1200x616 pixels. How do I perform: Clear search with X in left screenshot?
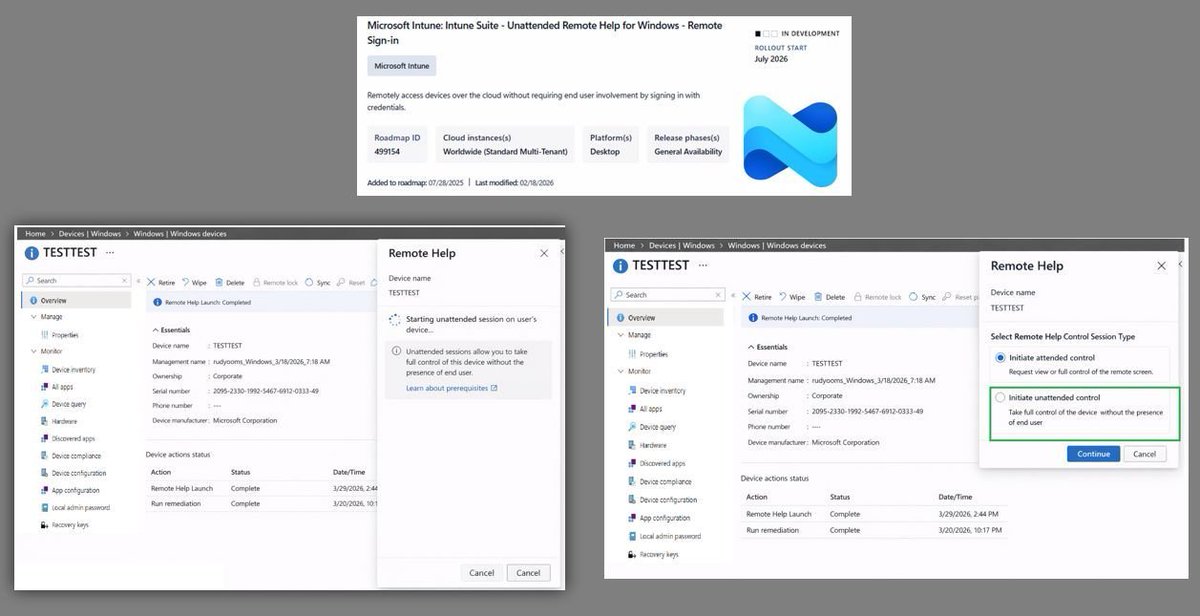pos(124,281)
